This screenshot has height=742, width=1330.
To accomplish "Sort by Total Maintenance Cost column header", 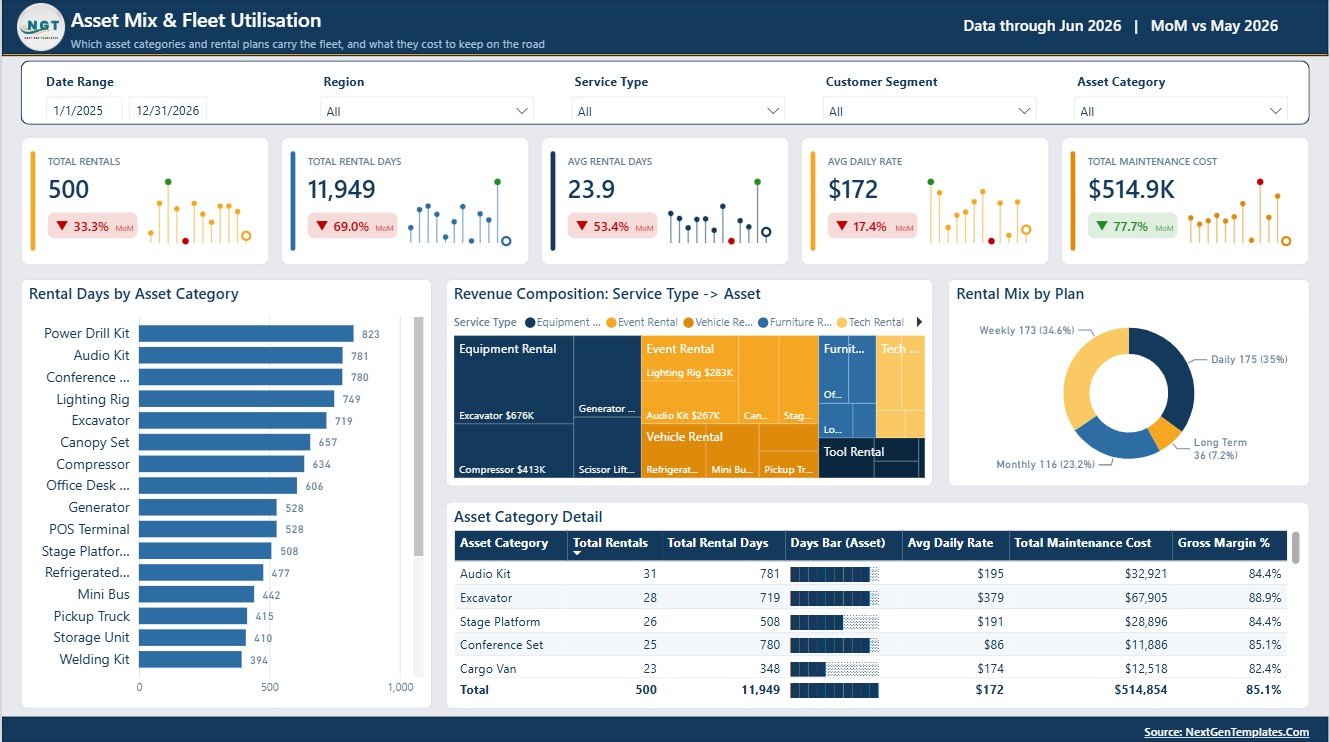I will [1090, 545].
